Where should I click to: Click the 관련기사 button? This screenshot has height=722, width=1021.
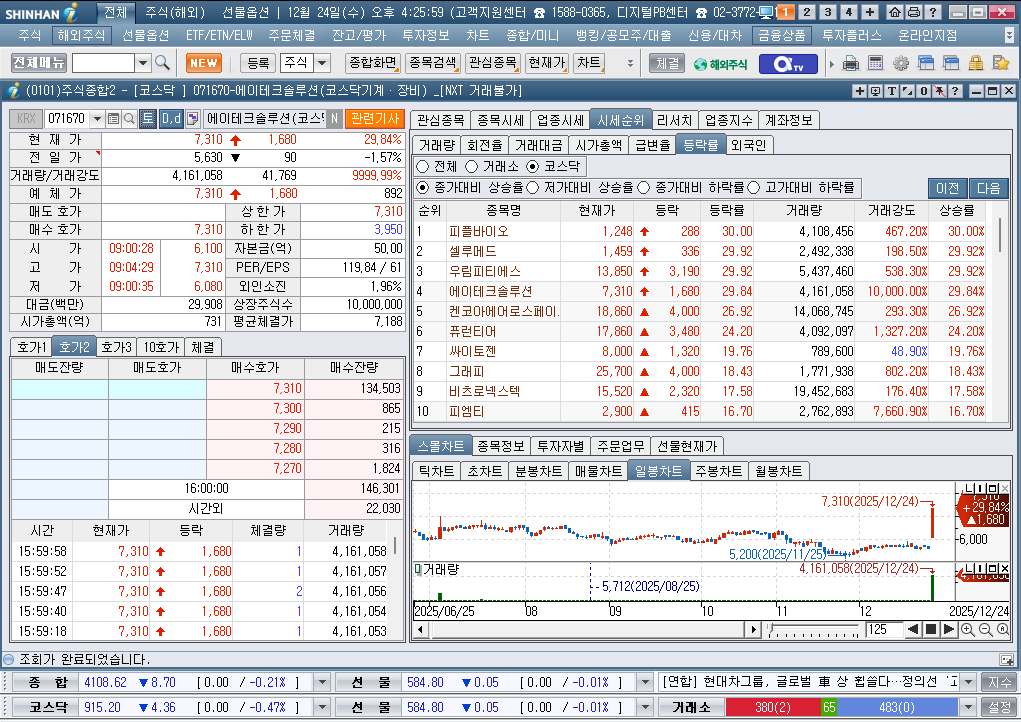click(374, 118)
